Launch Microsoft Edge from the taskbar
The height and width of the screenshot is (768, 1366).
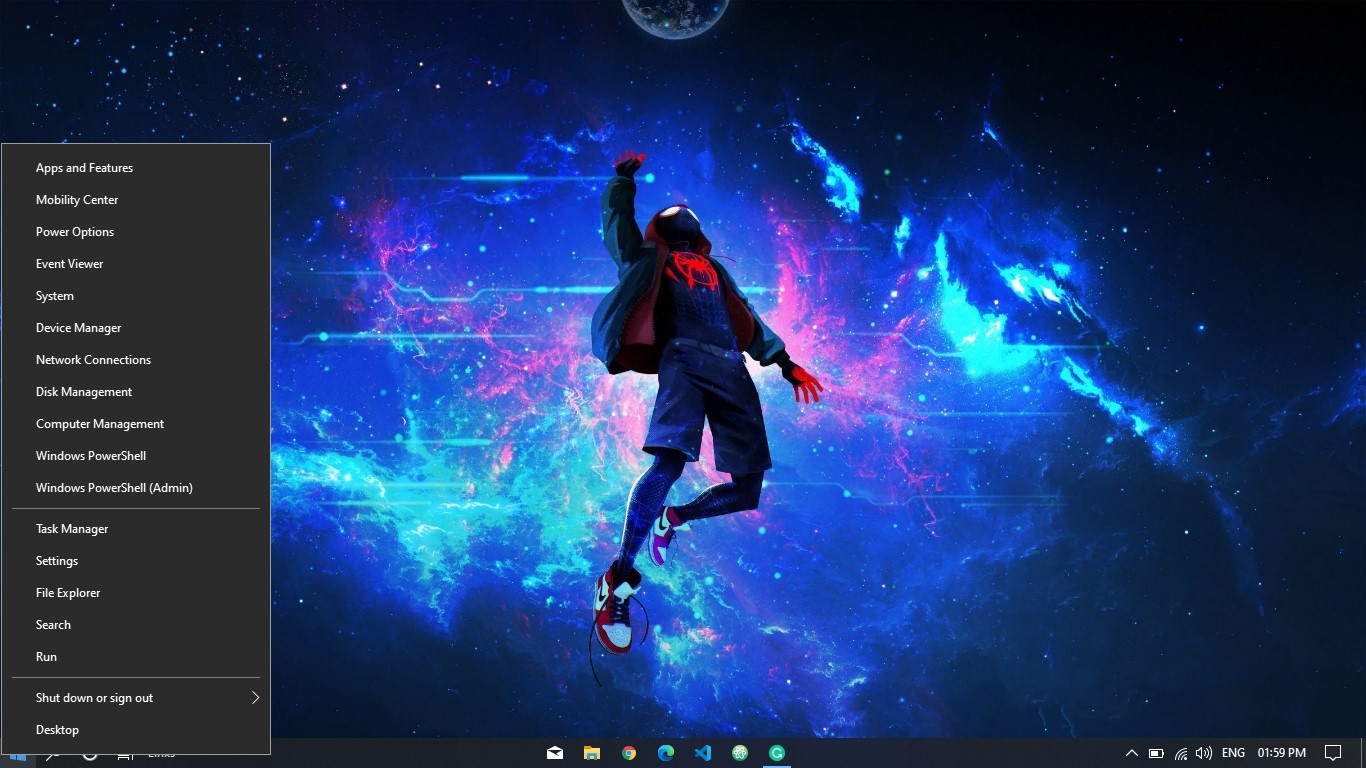click(x=666, y=753)
